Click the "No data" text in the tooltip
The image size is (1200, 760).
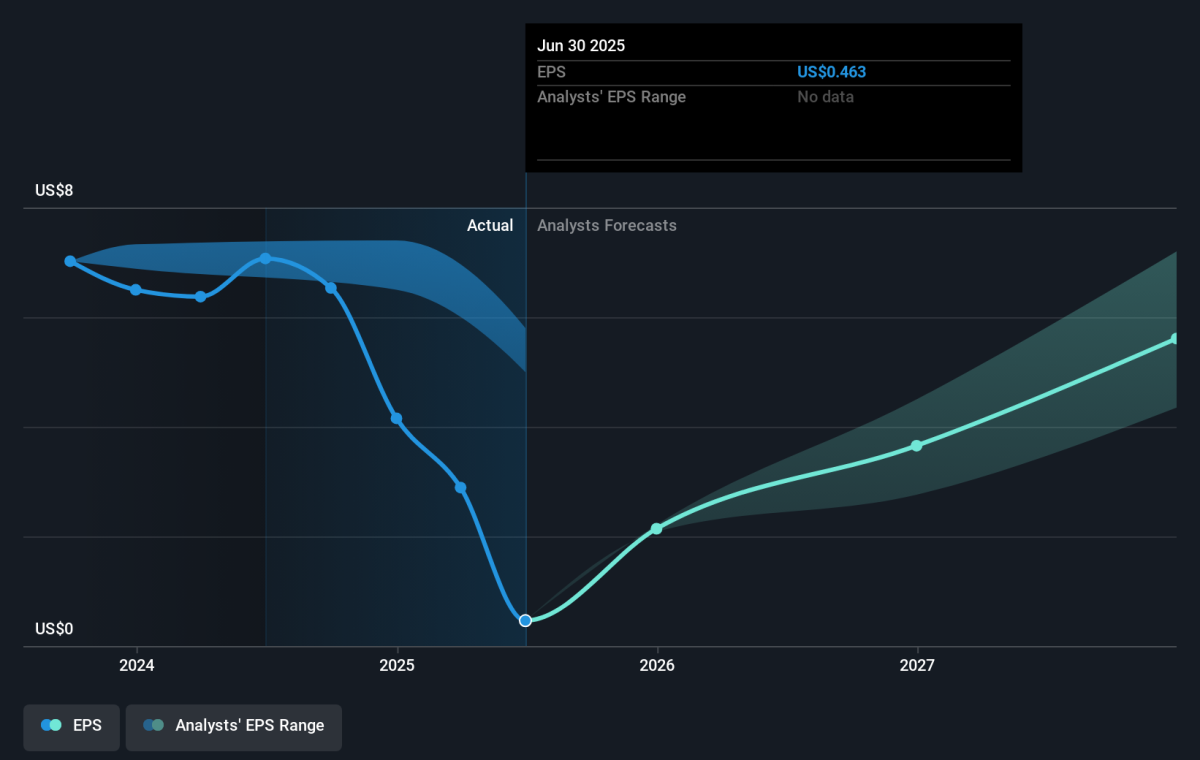[825, 97]
